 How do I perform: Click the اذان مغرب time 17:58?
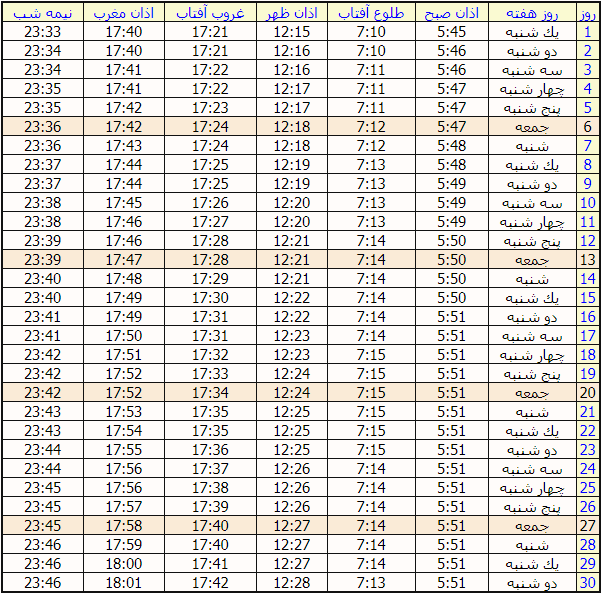[x=124, y=526]
